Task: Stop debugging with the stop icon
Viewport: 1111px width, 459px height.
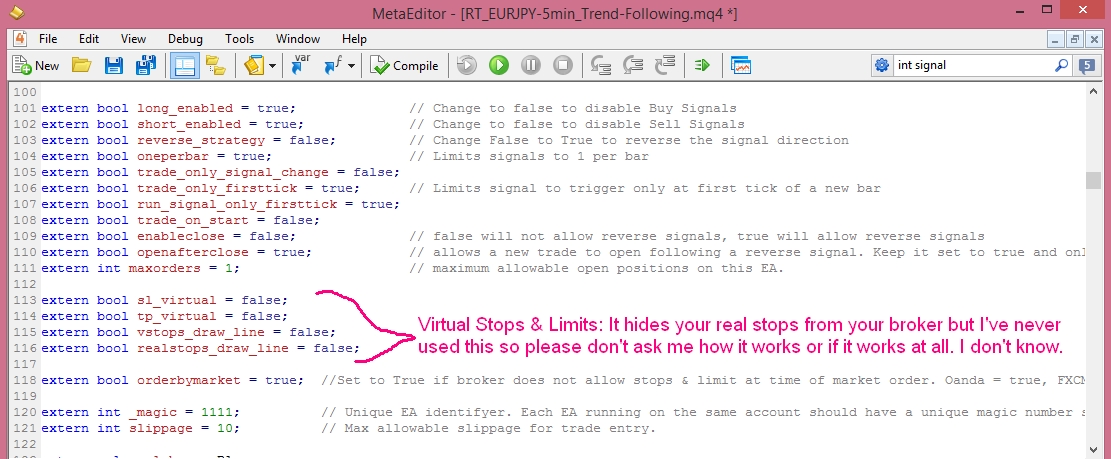Action: pyautogui.click(x=562, y=66)
